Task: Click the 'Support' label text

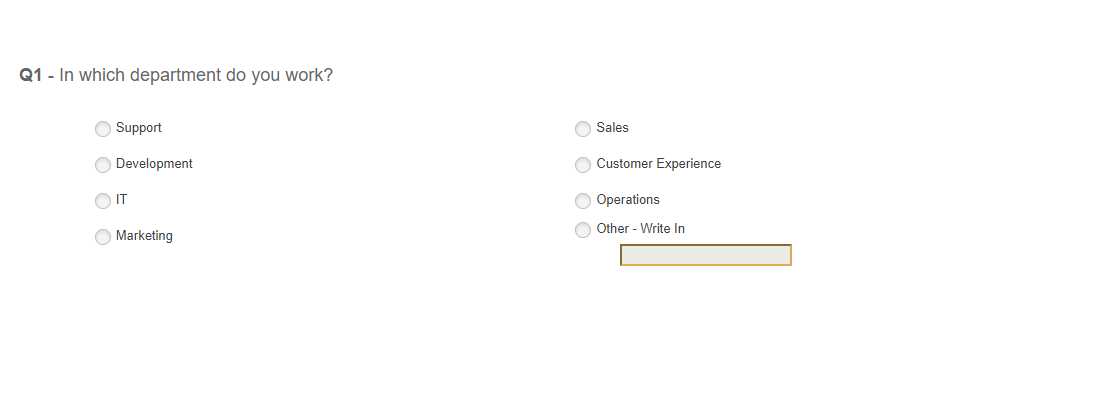Action: [x=138, y=128]
